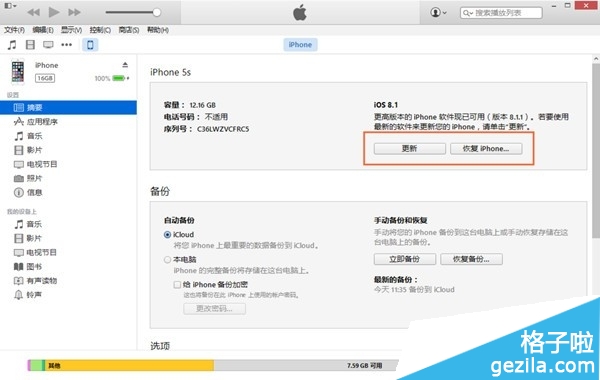Image resolution: width=600 pixels, height=380 pixels.
Task: Click the 16GB capacity label in sidebar
Action: tap(45, 78)
